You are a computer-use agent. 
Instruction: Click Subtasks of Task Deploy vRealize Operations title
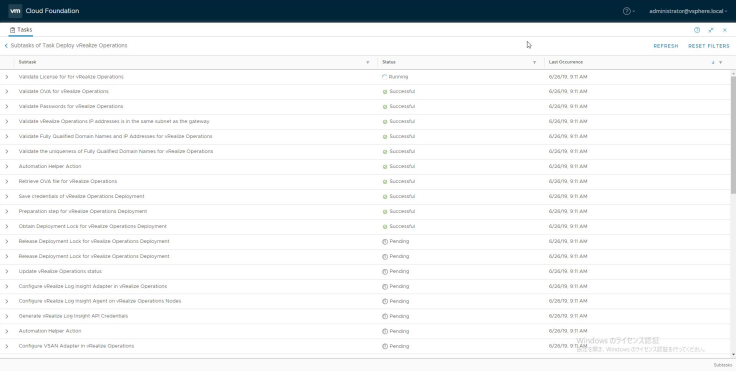pos(69,46)
